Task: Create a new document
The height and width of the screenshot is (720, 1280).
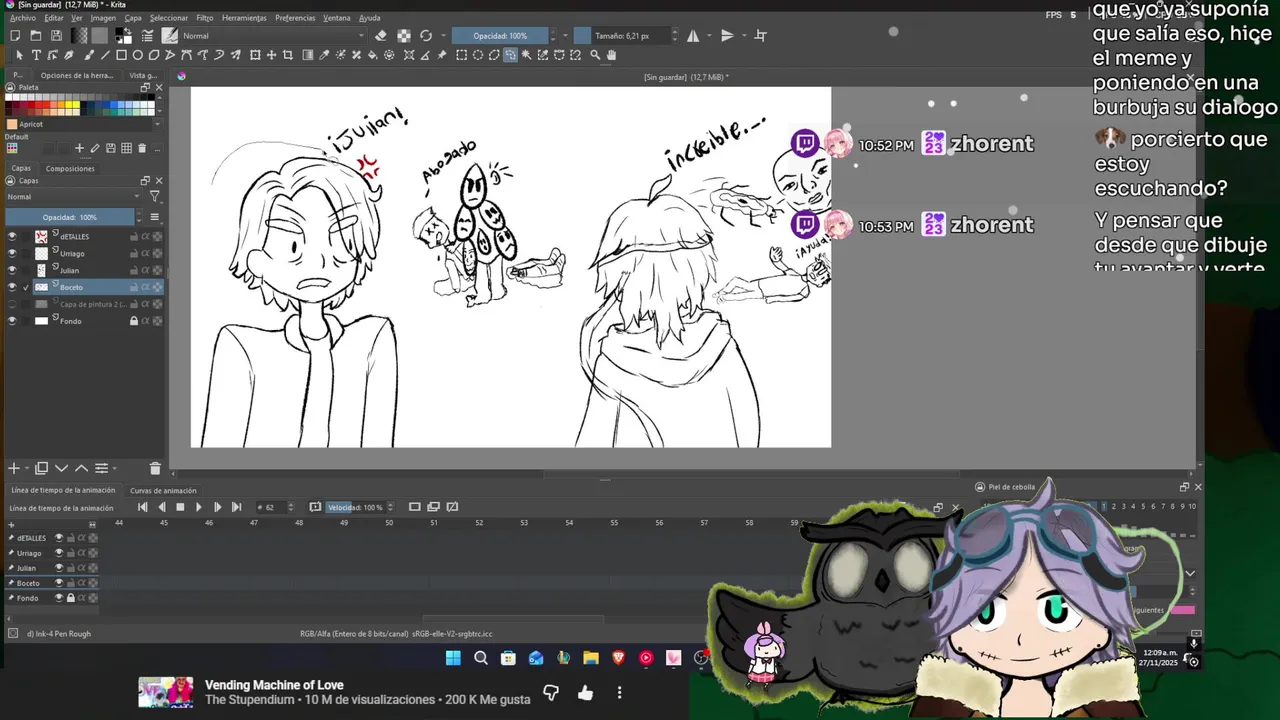Action: coord(15,35)
